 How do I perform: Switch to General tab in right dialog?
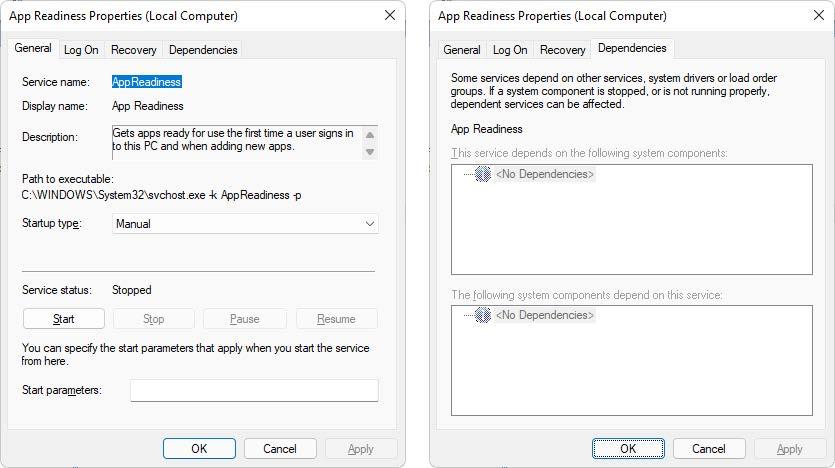(x=462, y=50)
